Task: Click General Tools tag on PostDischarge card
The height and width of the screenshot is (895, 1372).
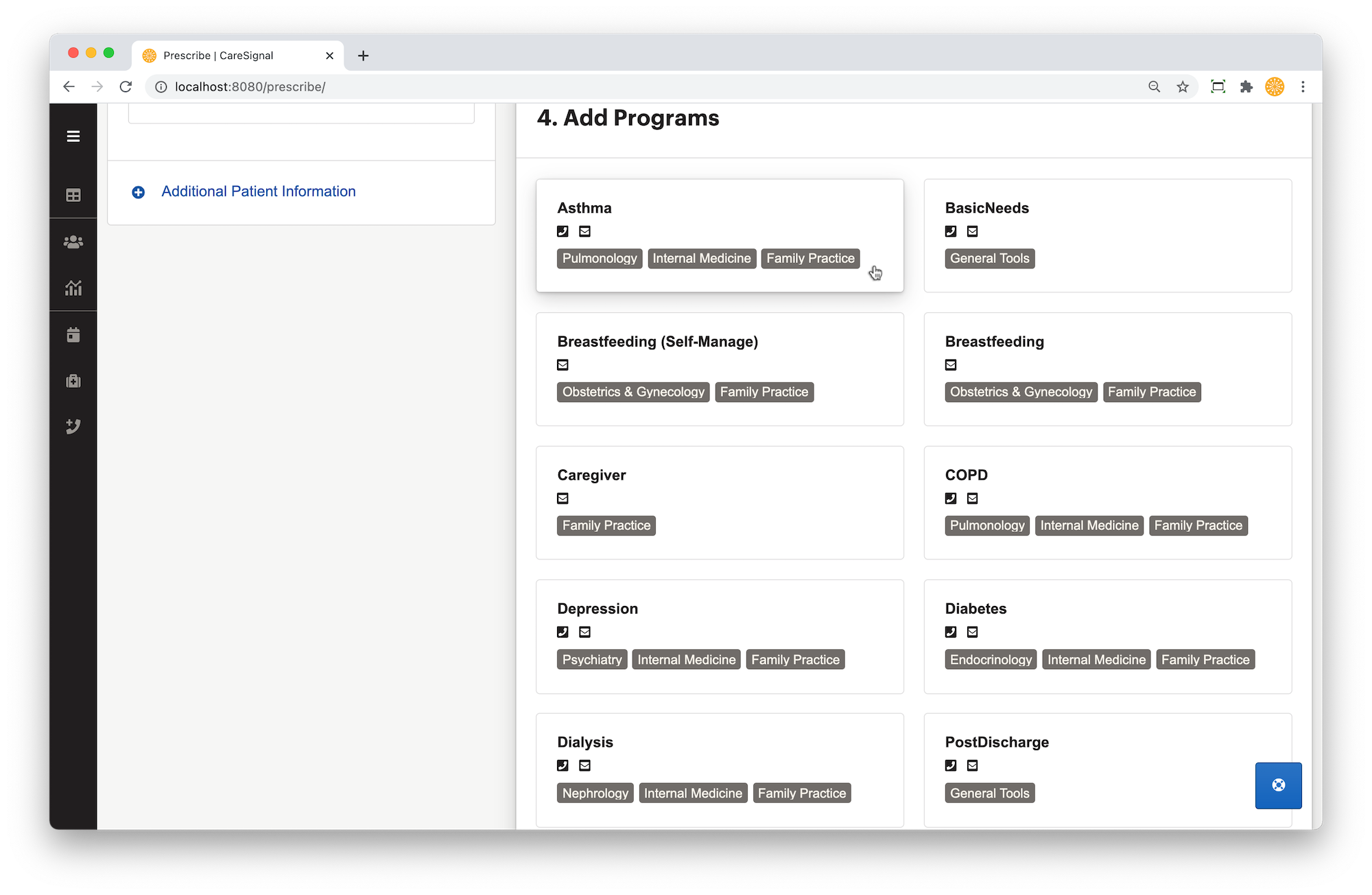Action: [989, 793]
